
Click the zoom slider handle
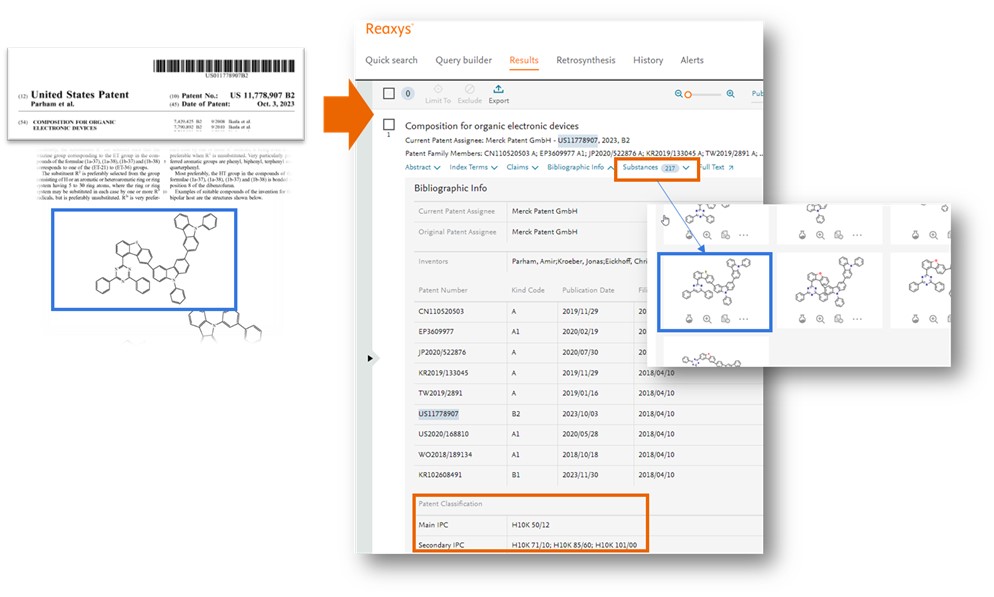pyautogui.click(x=688, y=94)
